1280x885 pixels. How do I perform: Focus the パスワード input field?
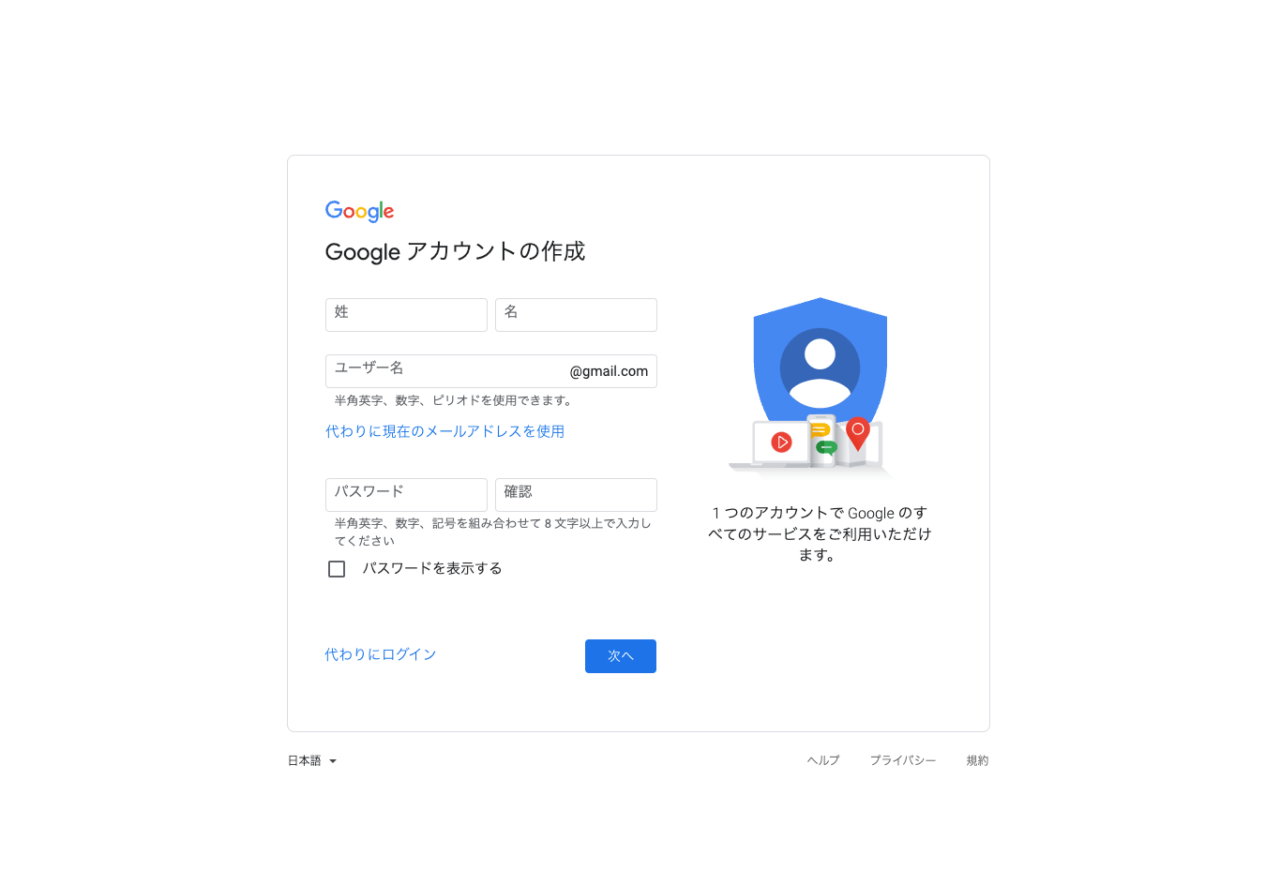tap(406, 495)
